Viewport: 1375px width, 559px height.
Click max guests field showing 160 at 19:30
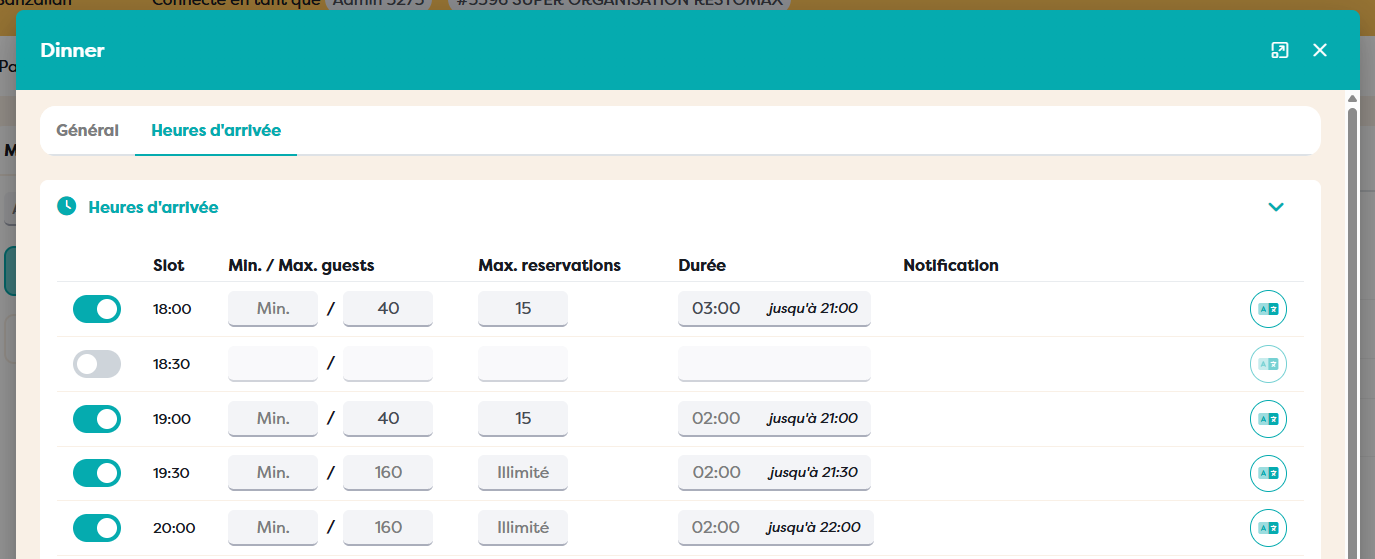click(388, 473)
